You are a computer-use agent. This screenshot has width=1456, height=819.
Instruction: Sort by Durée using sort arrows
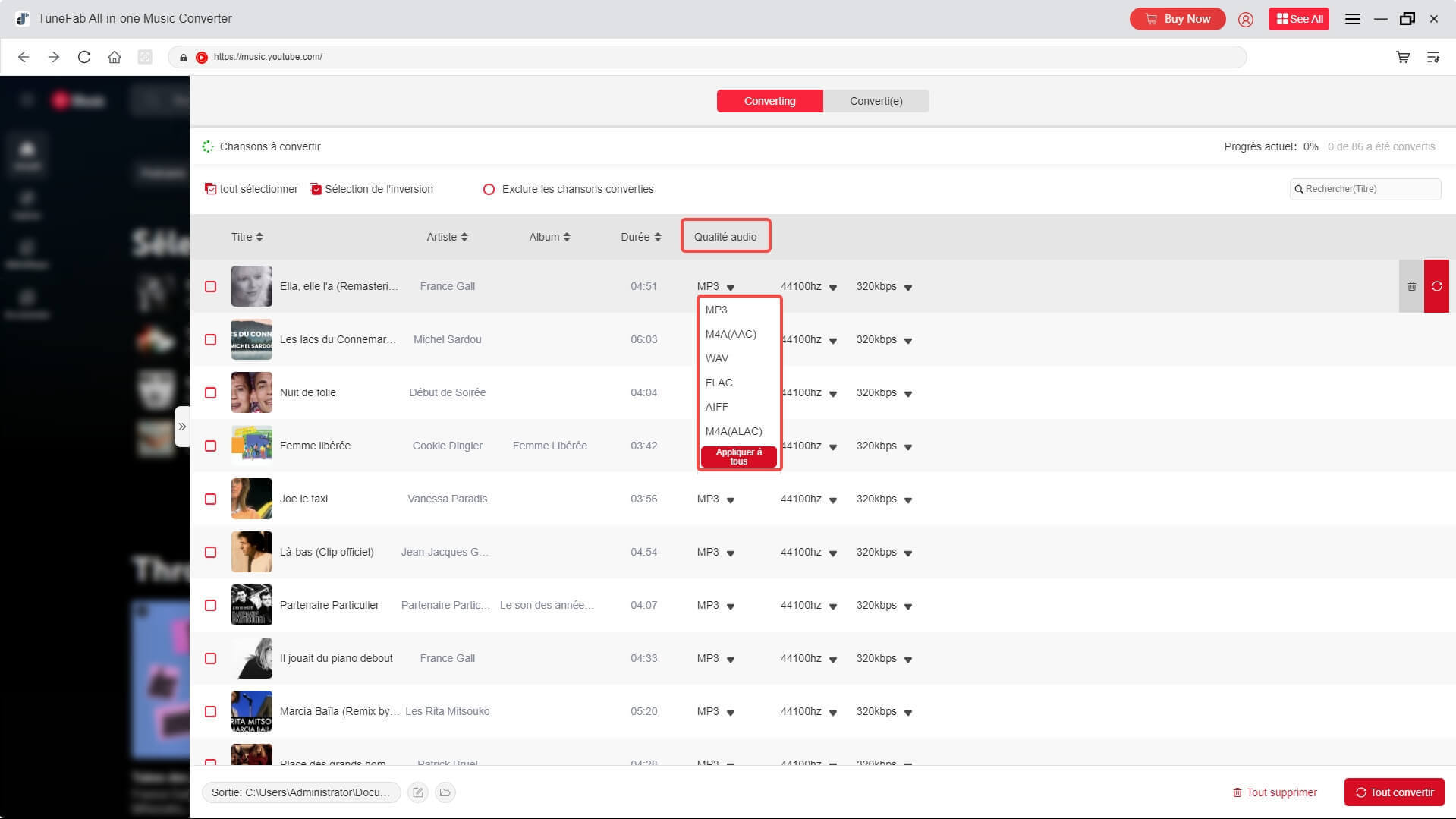click(658, 237)
